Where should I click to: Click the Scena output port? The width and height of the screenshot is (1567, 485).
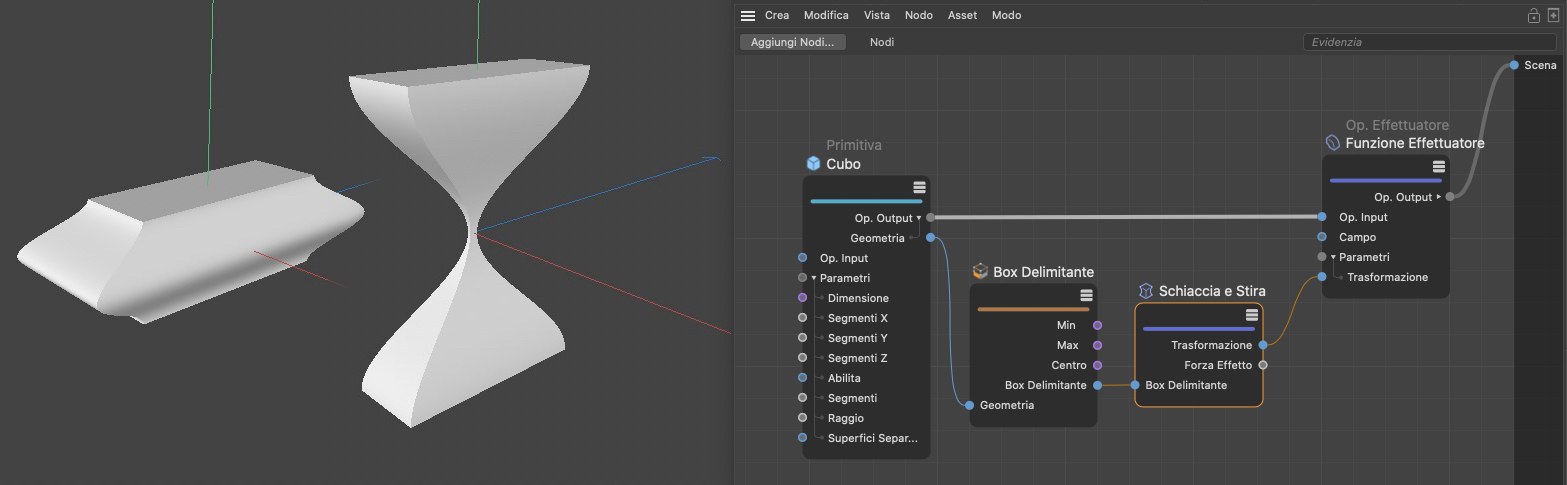[1515, 65]
